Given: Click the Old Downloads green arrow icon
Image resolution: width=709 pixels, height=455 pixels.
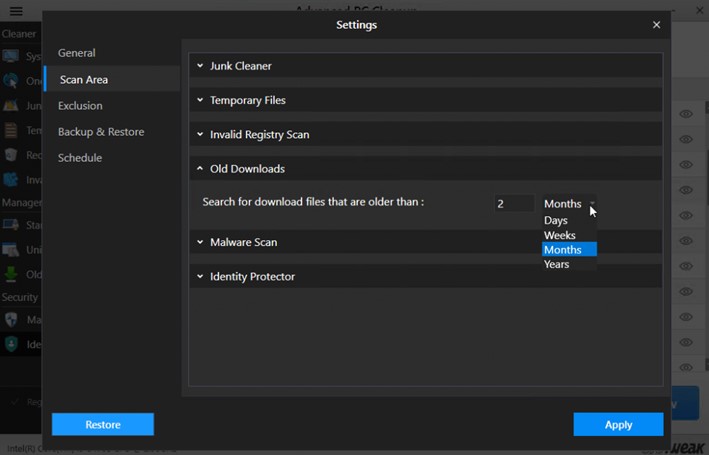Looking at the screenshot, I should [x=10, y=275].
